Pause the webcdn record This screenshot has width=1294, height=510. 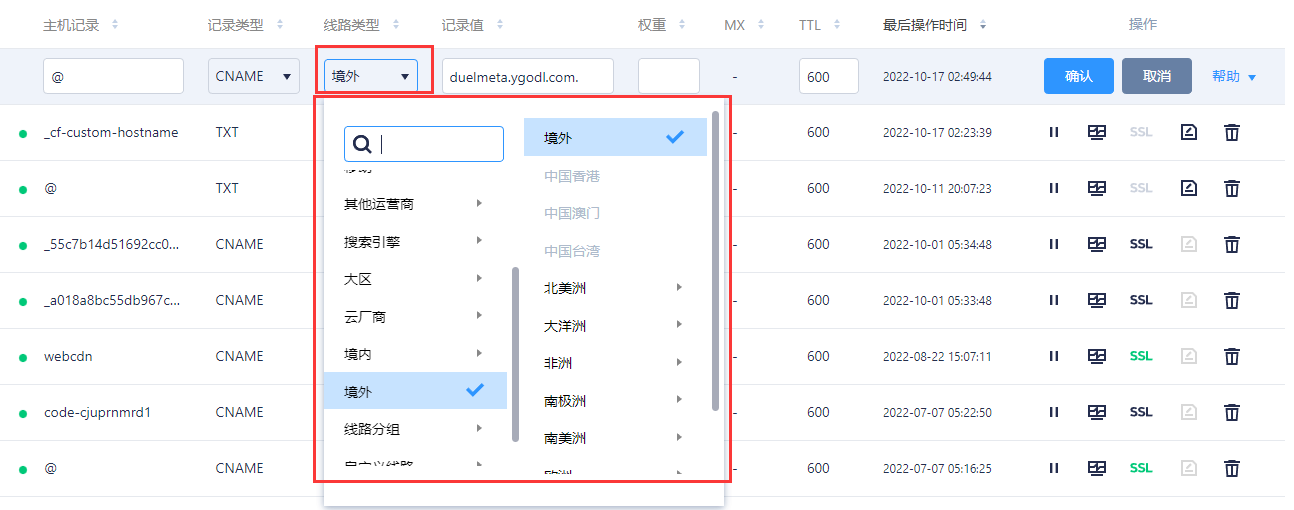[x=1054, y=356]
